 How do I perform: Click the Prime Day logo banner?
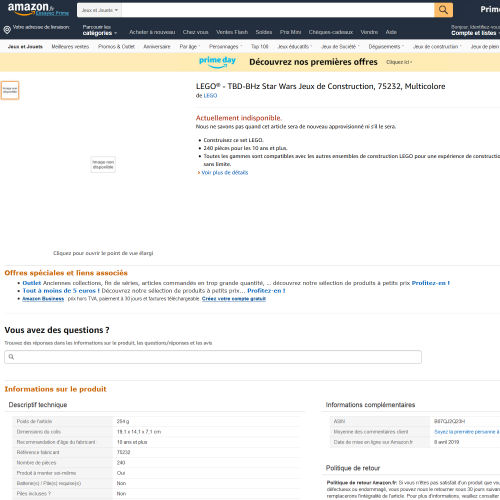click(x=217, y=62)
